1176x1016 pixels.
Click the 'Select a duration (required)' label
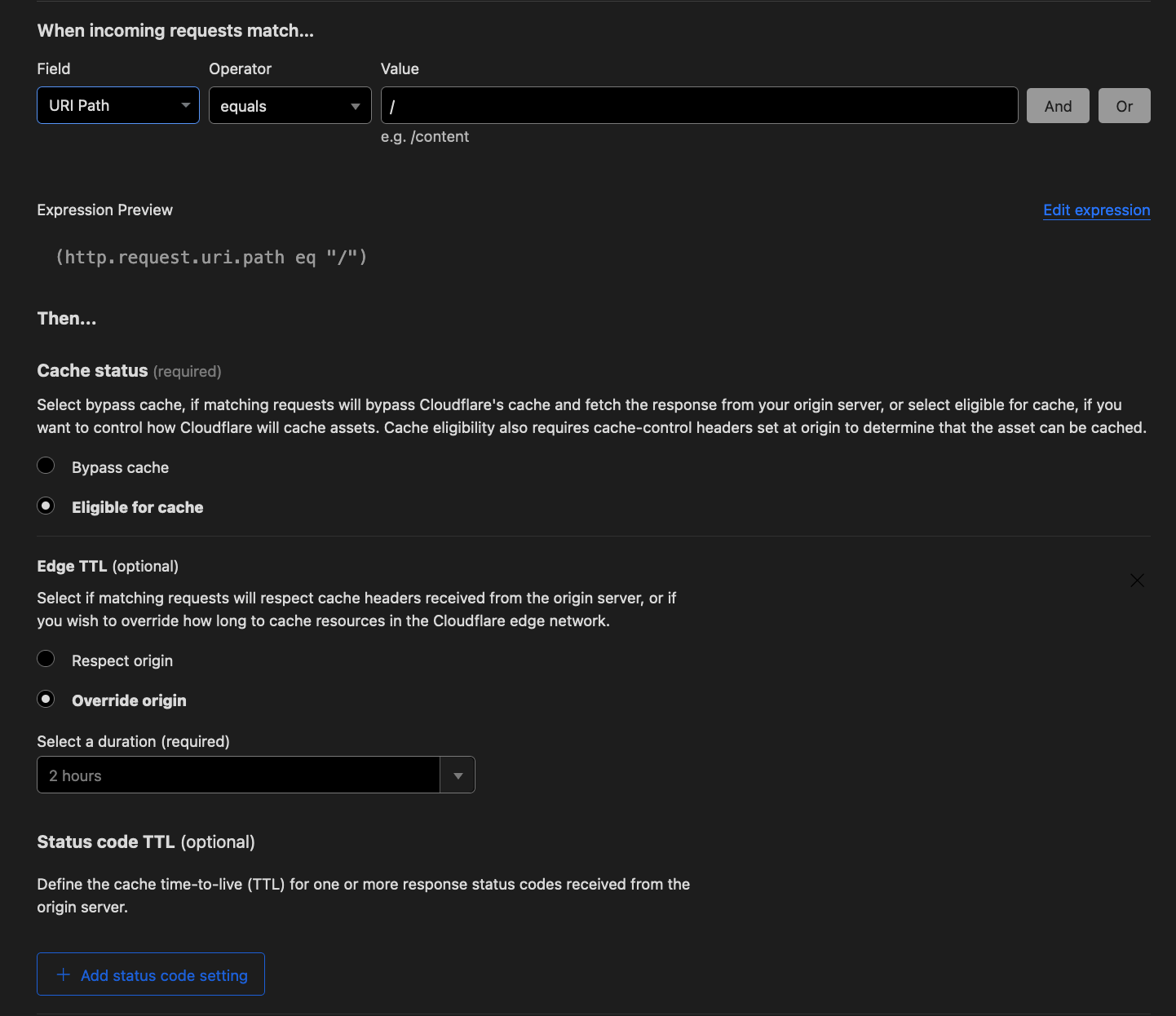[134, 741]
